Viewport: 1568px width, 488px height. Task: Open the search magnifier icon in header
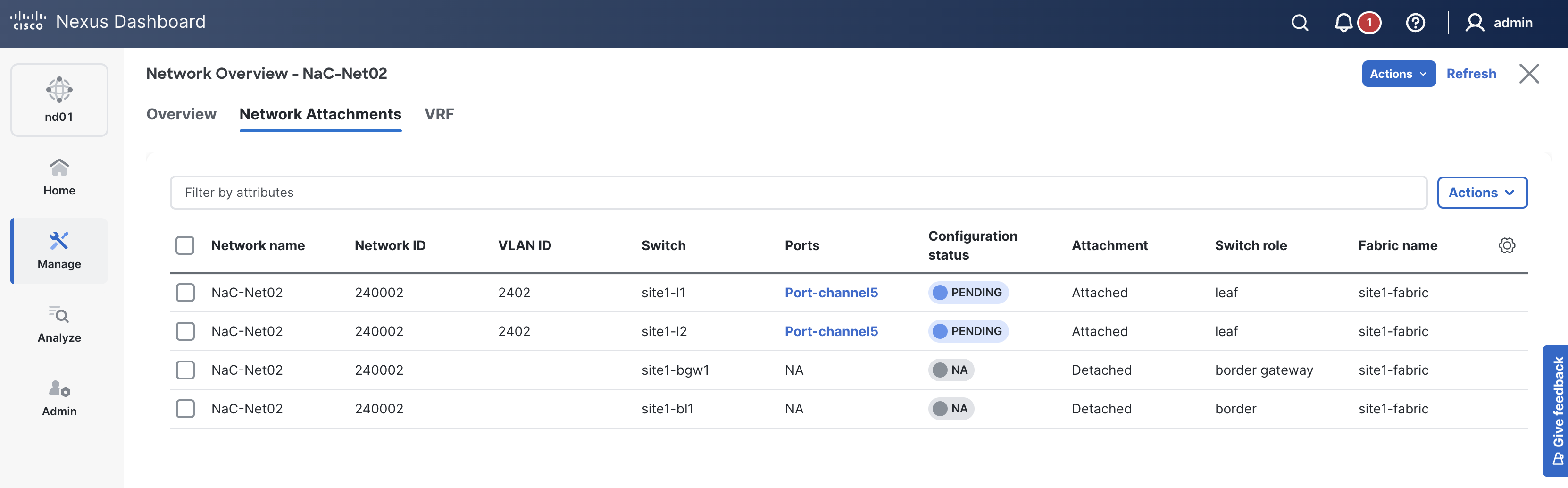(x=1300, y=23)
